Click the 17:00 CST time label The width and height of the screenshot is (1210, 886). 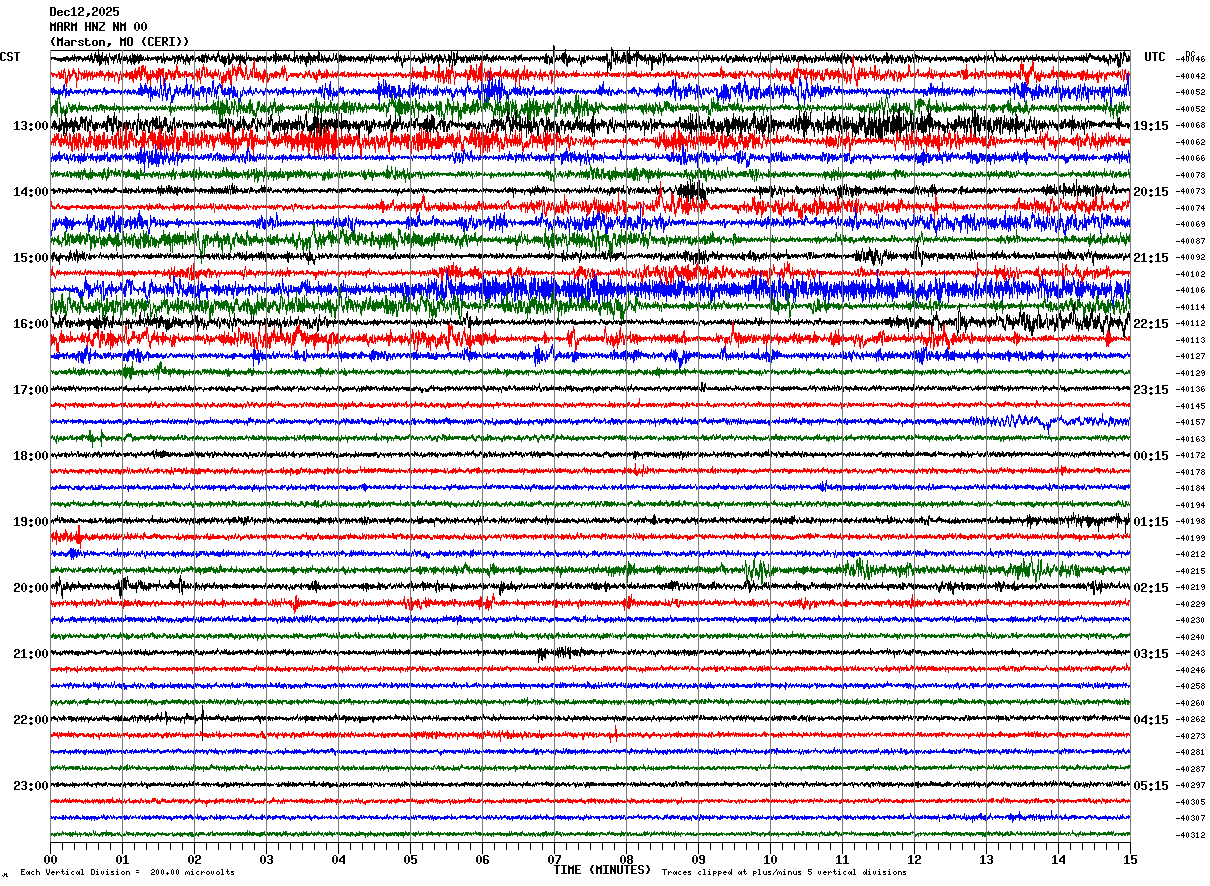30,390
